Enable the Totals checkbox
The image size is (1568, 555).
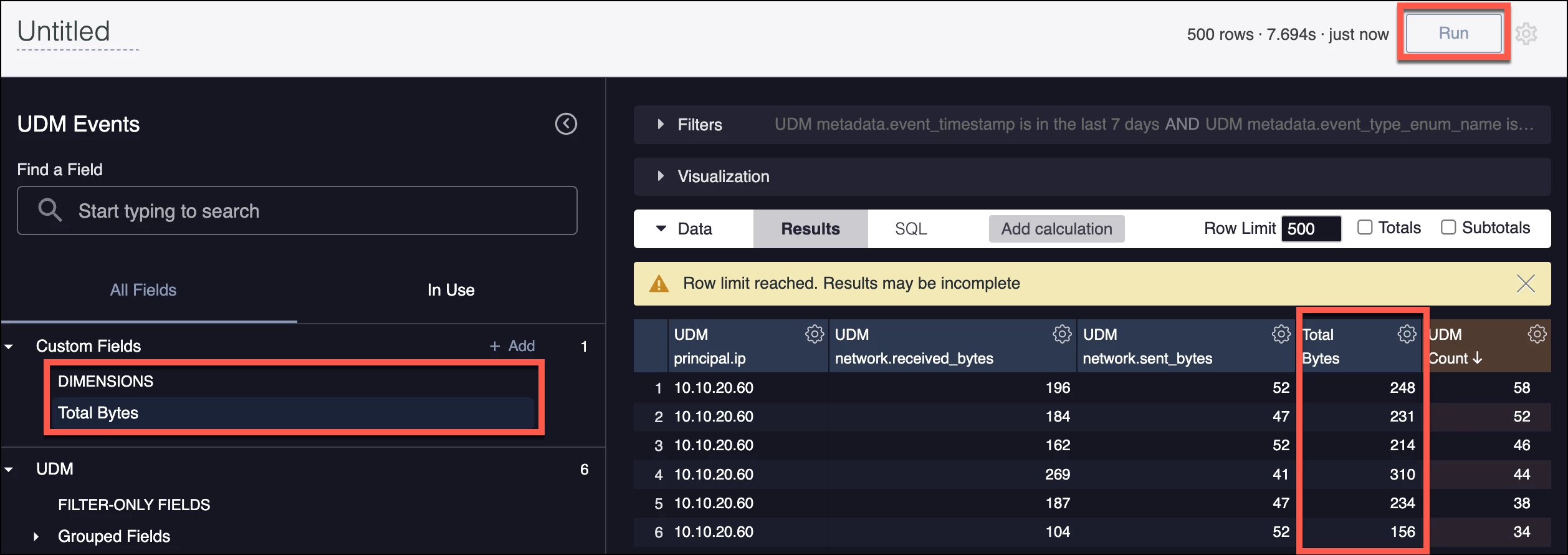[1365, 228]
